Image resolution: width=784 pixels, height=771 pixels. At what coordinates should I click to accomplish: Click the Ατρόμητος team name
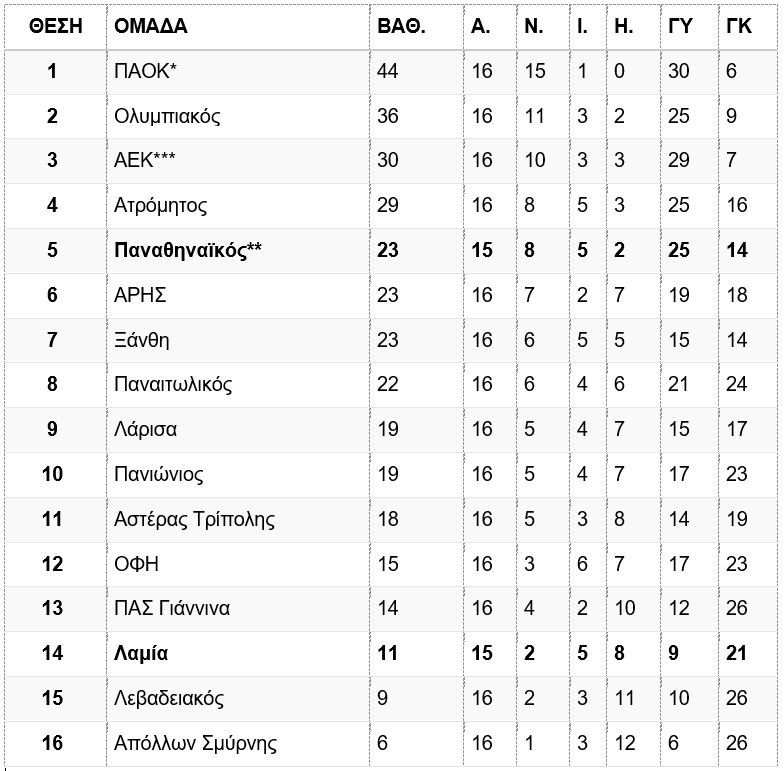coord(160,206)
